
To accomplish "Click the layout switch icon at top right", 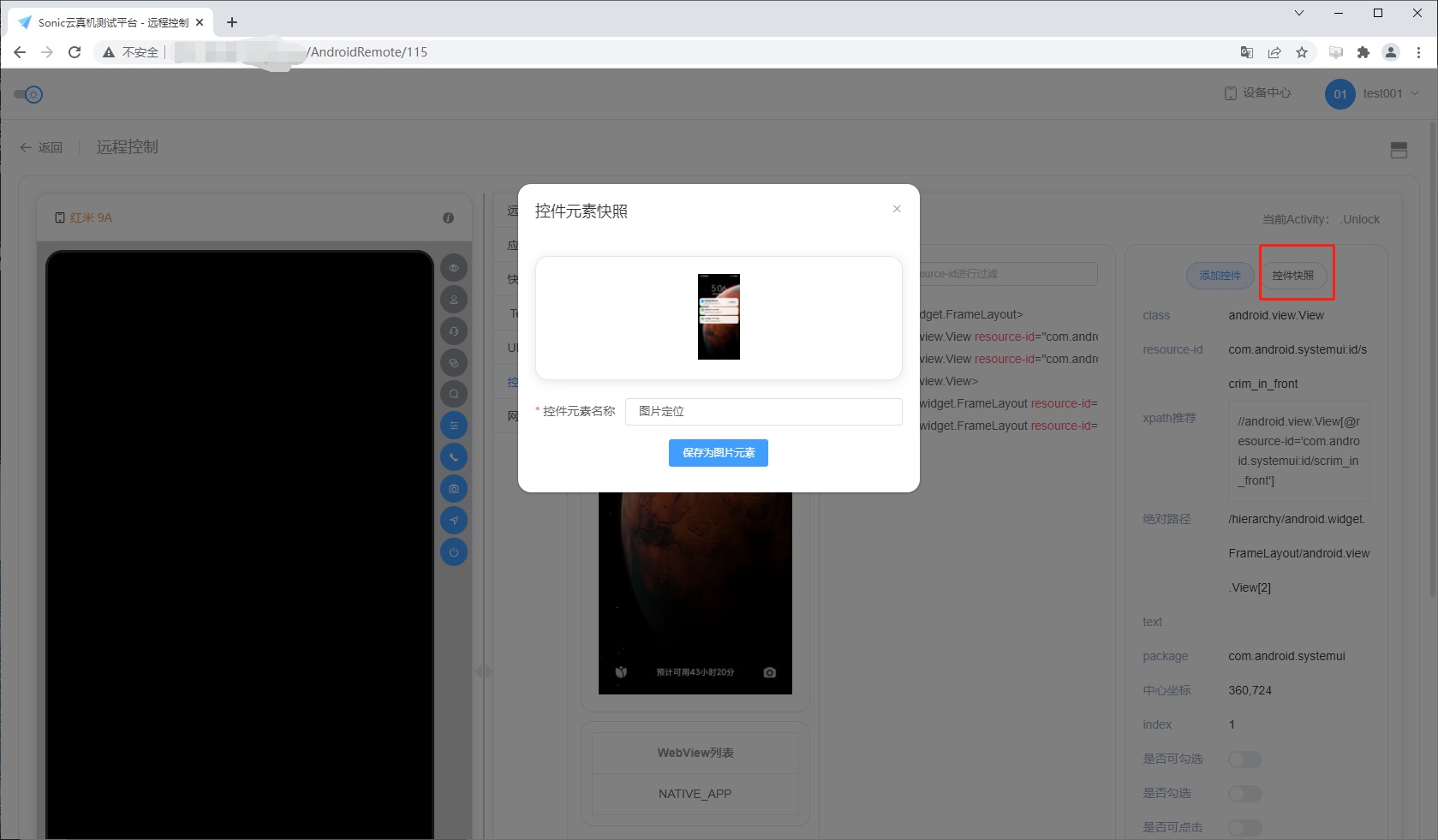I will tap(1399, 151).
